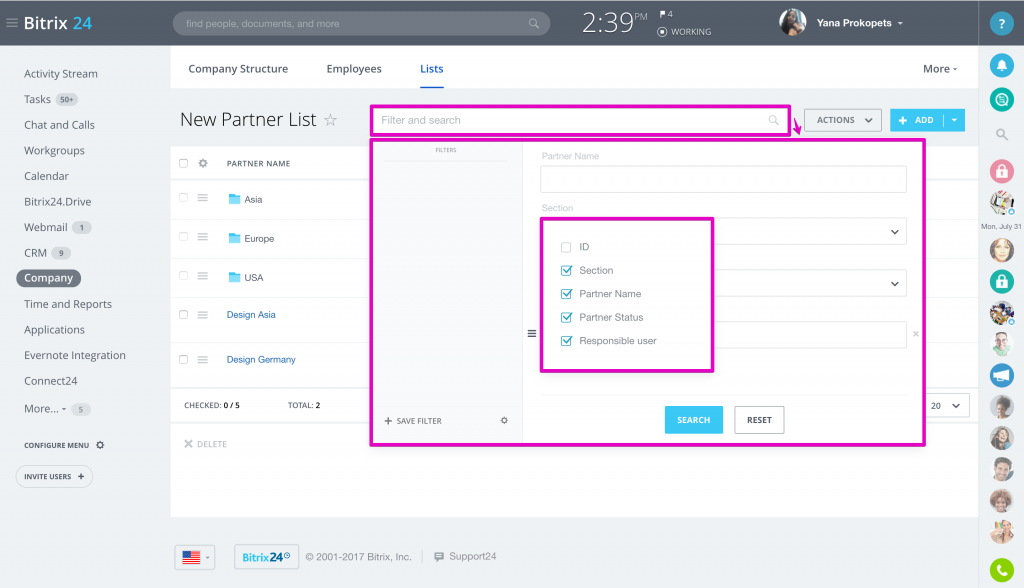
Task: Click the Support24 chat bubble icon
Action: point(439,557)
